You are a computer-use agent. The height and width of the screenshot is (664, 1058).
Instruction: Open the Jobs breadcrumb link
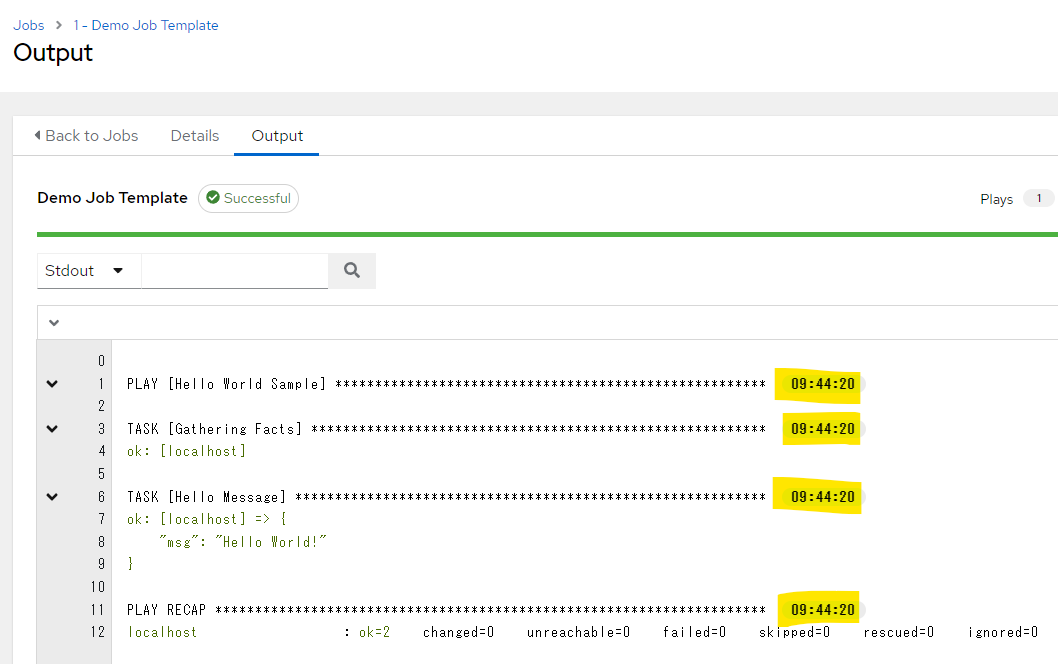[28, 25]
